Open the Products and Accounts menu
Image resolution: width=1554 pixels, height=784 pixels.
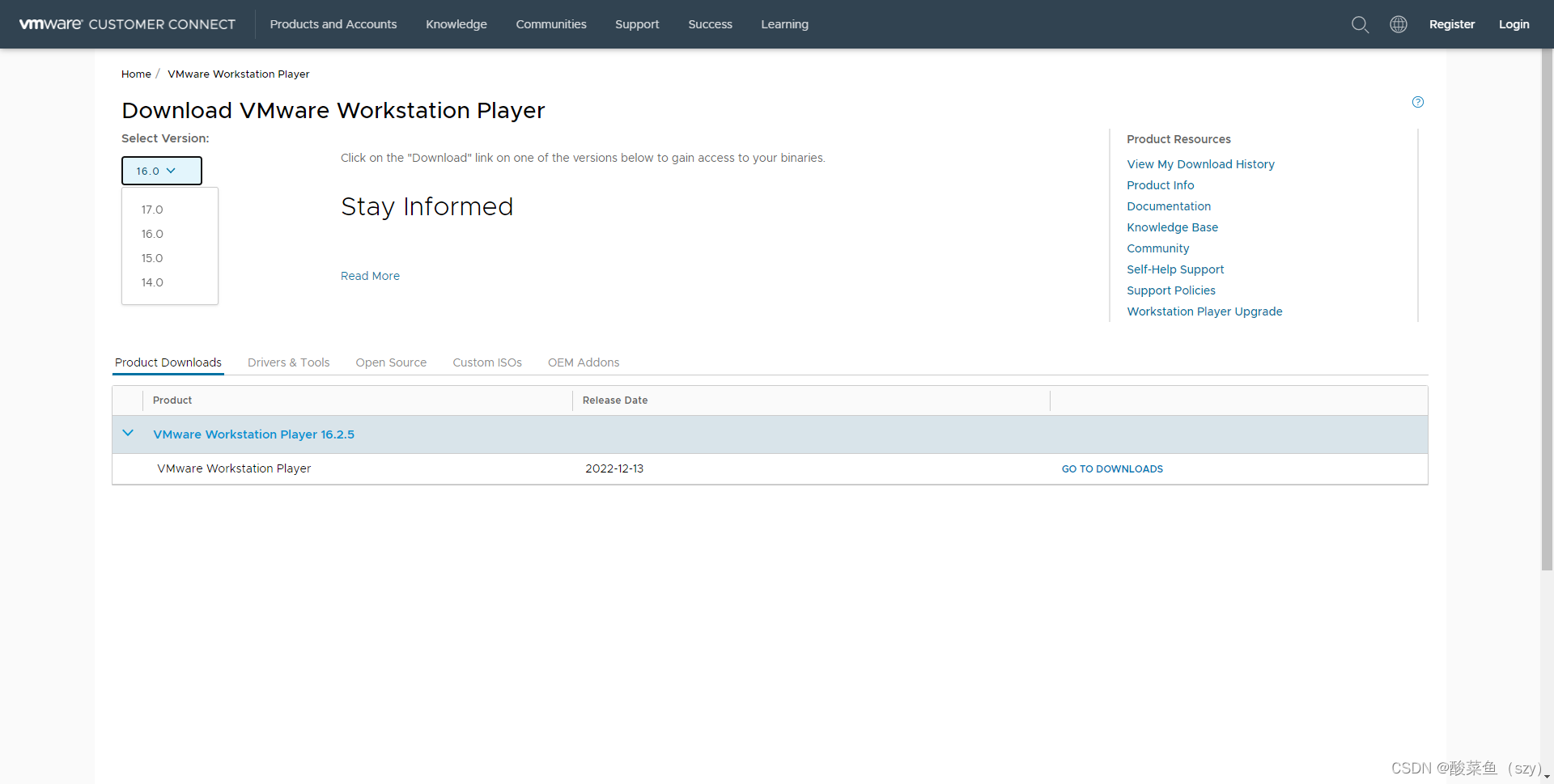click(x=333, y=24)
